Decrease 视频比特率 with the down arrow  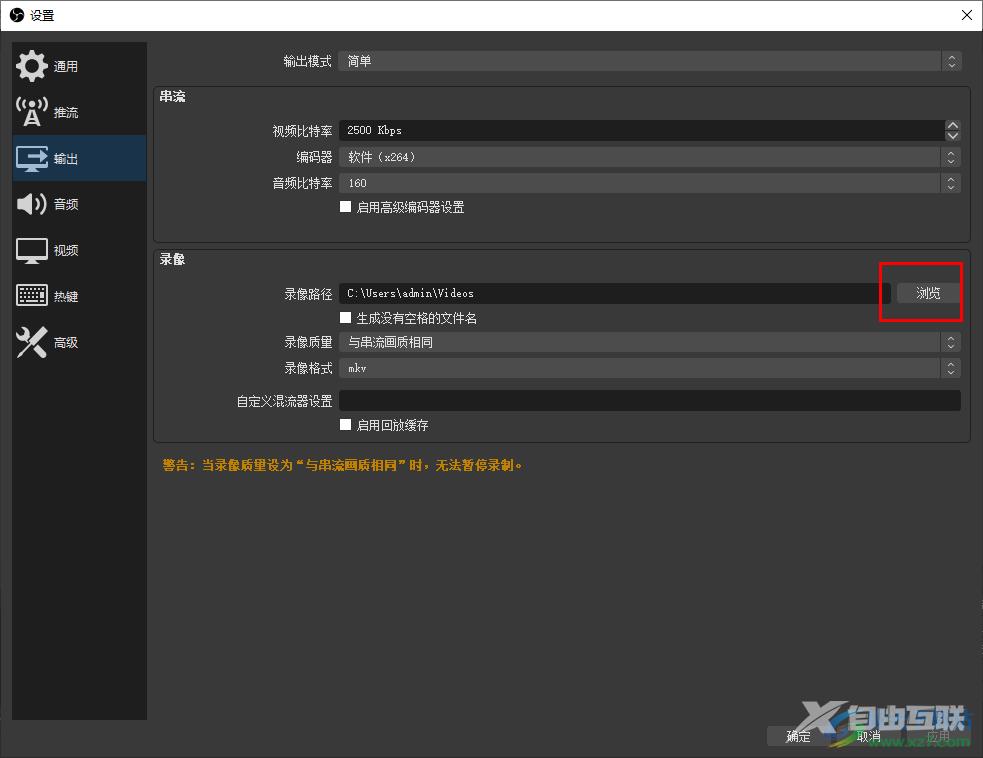[x=952, y=135]
